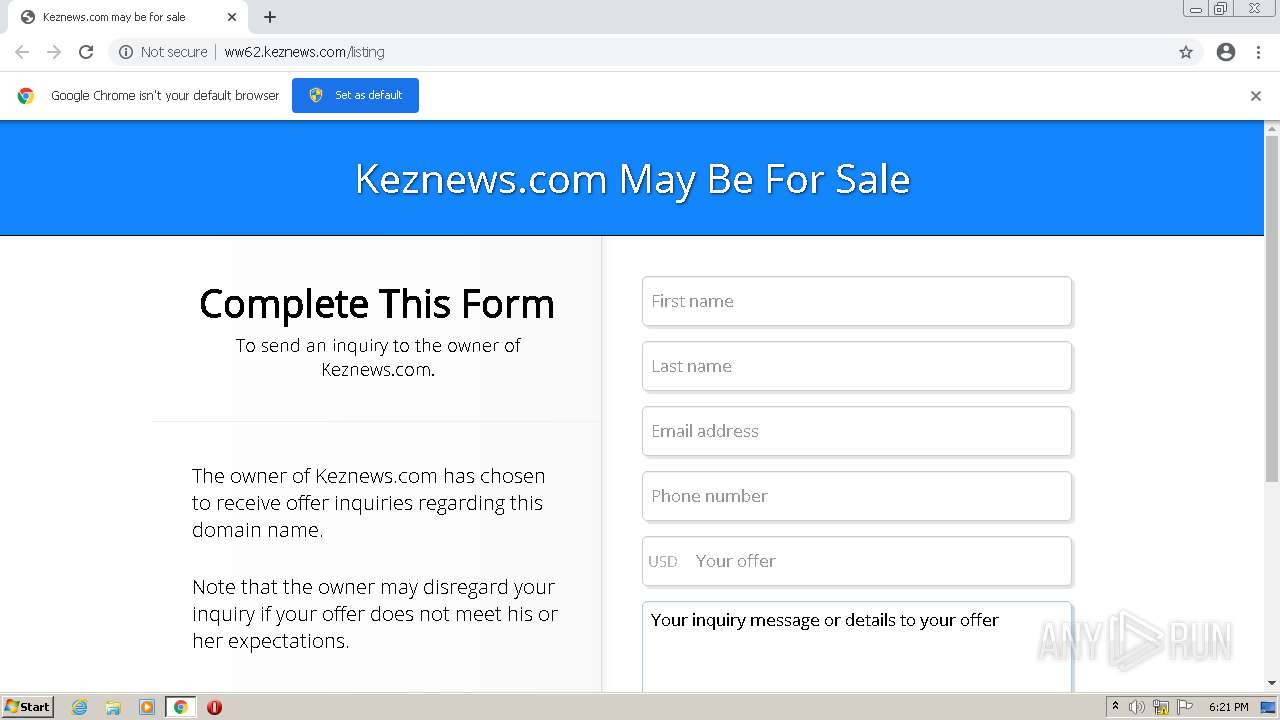The width and height of the screenshot is (1280, 720).
Task: Select the Keznews.com may be for sale tab
Action: pyautogui.click(x=115, y=17)
